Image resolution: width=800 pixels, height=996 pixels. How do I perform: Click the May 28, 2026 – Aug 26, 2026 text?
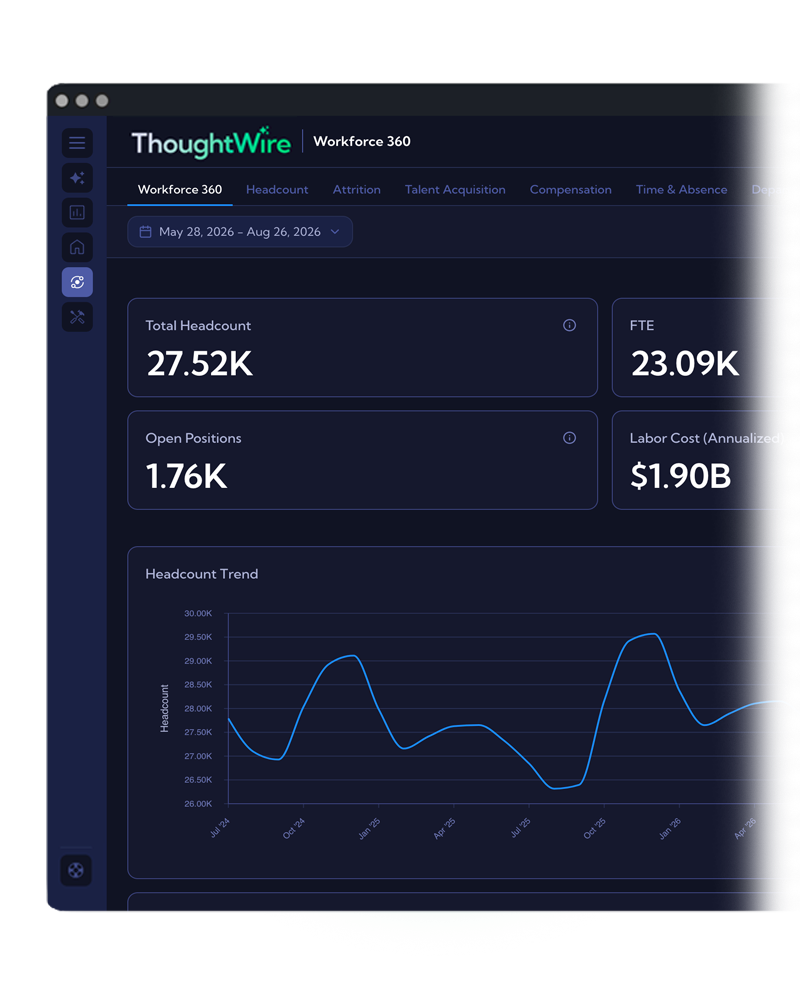click(x=240, y=232)
